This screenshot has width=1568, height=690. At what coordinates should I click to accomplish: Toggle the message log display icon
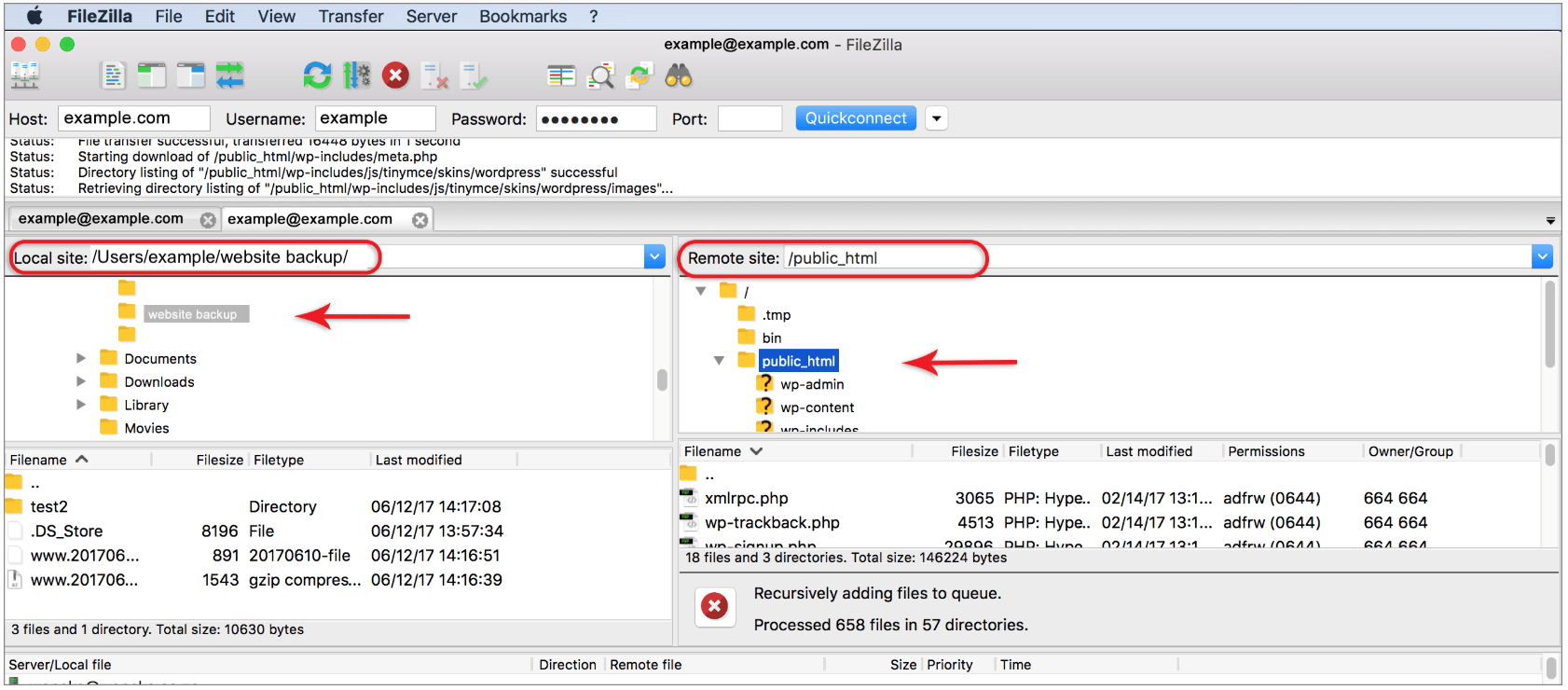coord(113,76)
